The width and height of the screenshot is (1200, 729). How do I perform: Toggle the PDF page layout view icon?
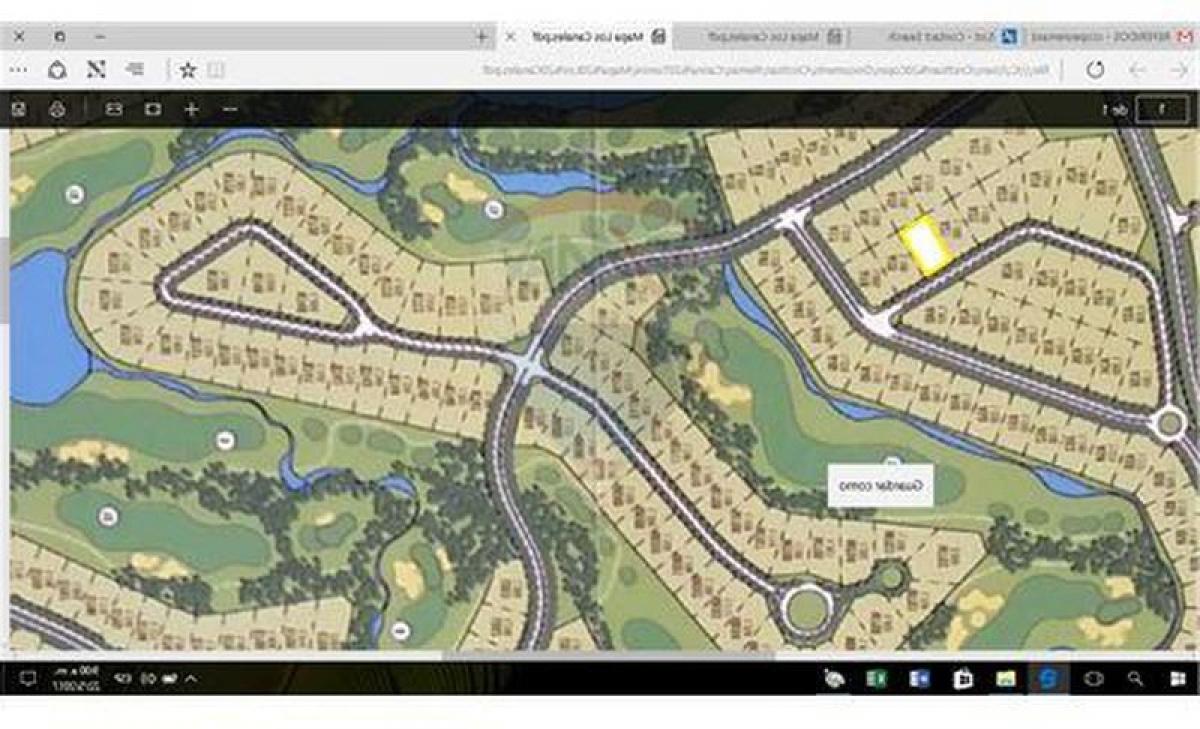click(x=114, y=108)
